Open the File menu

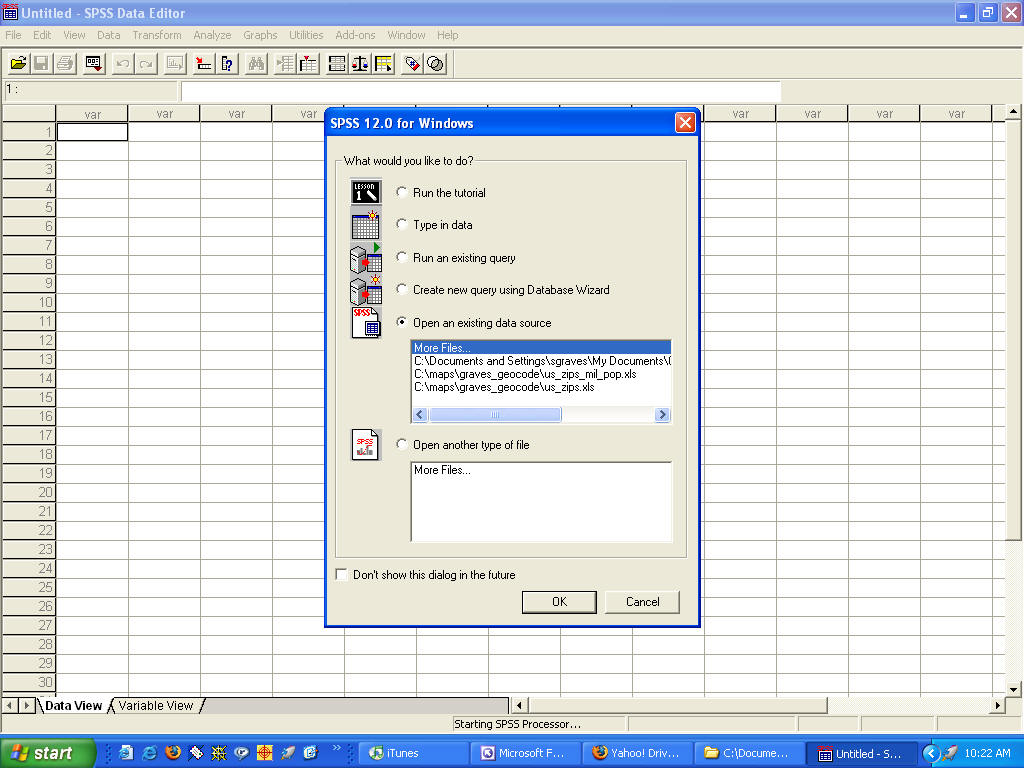click(x=13, y=35)
